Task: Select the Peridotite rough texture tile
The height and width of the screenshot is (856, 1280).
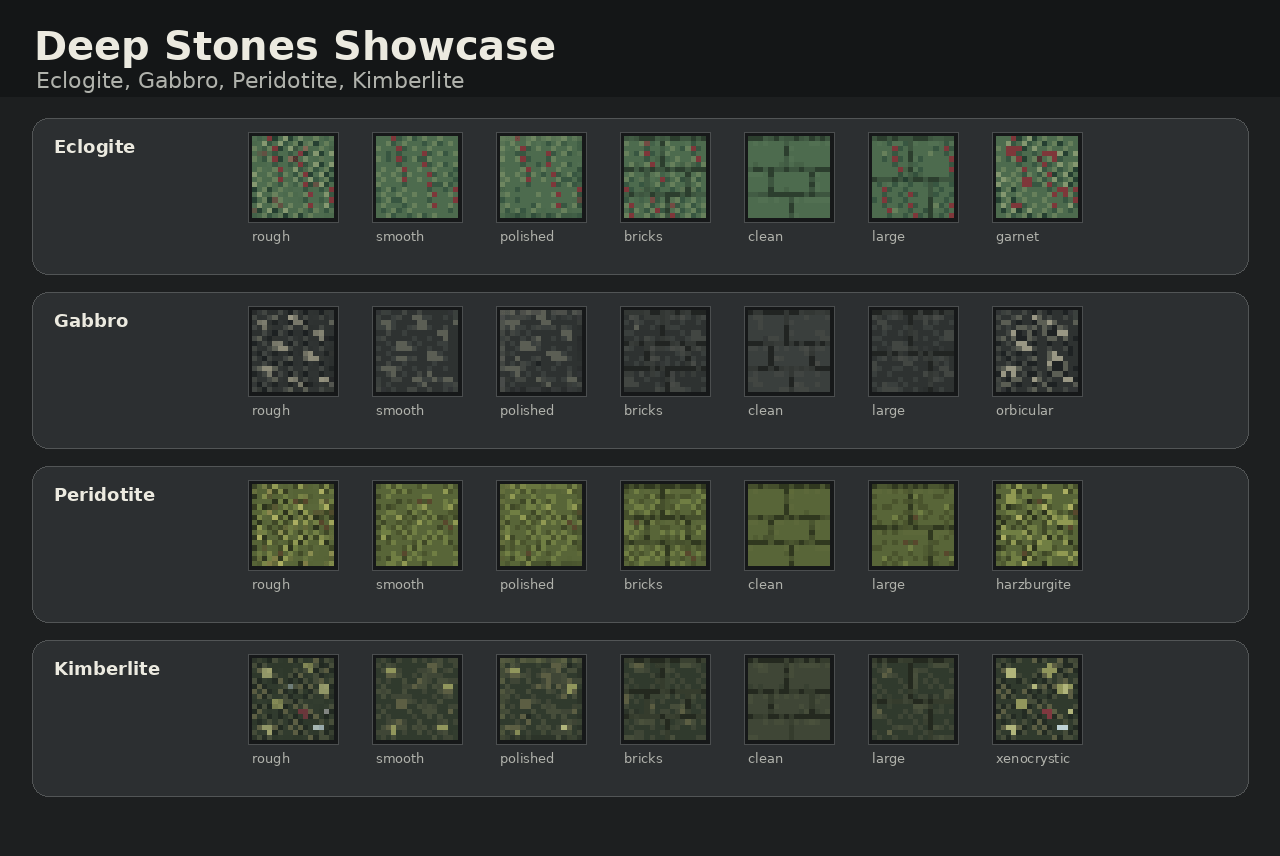Action: click(293, 525)
